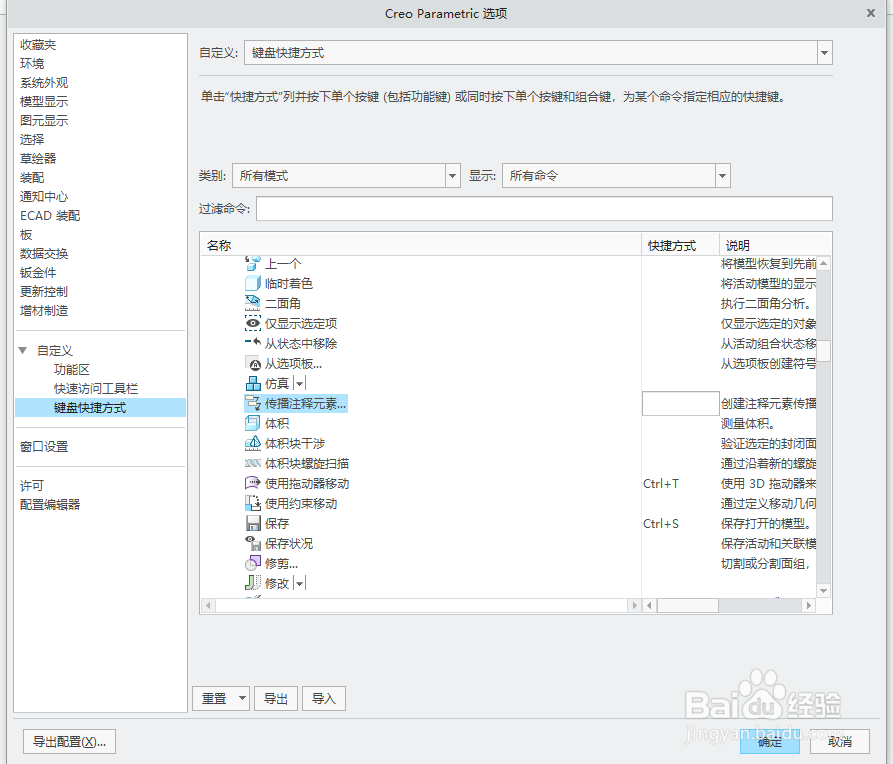Click the 仅显示选定项 eye icon
893x764 pixels.
[x=253, y=323]
